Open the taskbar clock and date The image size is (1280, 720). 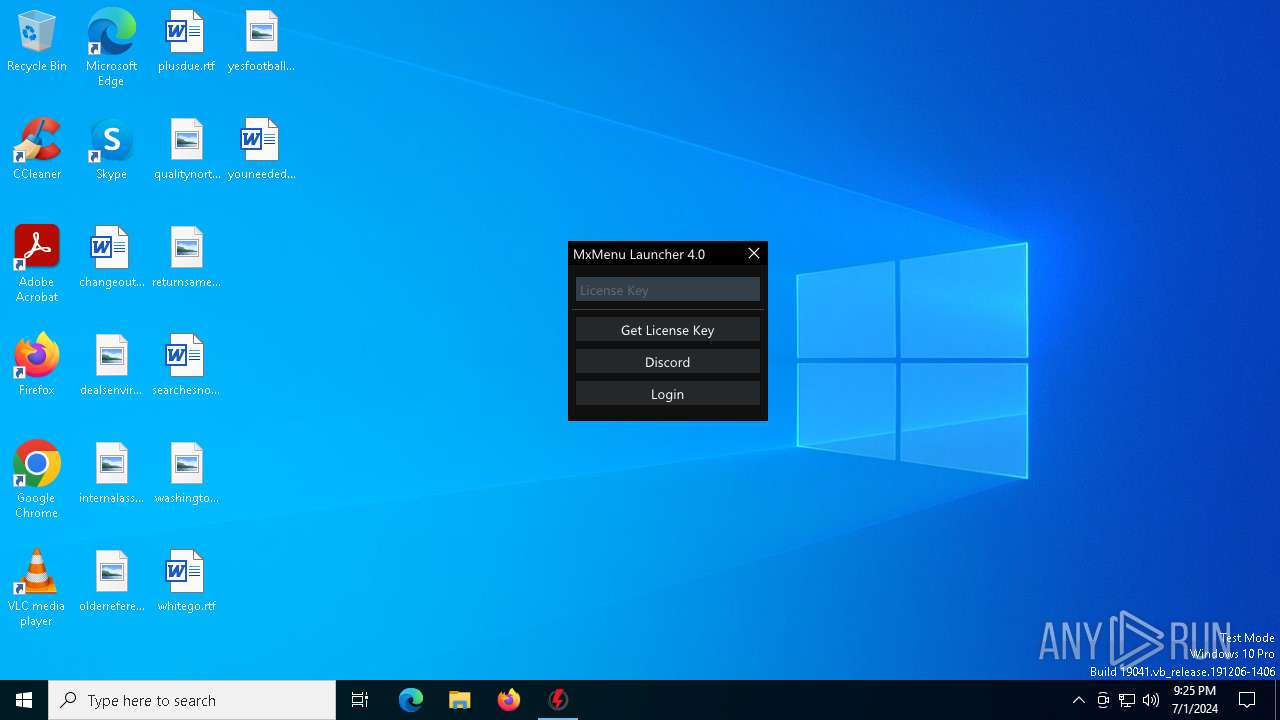(1195, 700)
